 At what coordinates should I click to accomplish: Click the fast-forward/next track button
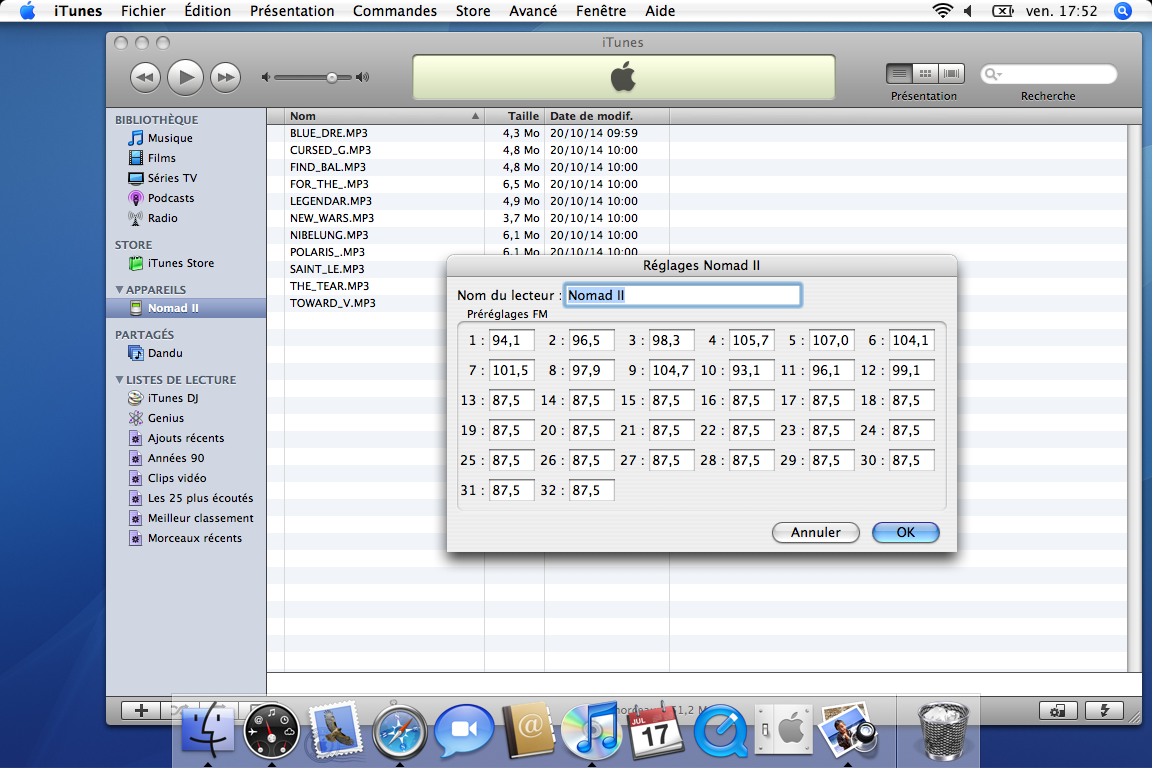(x=226, y=77)
